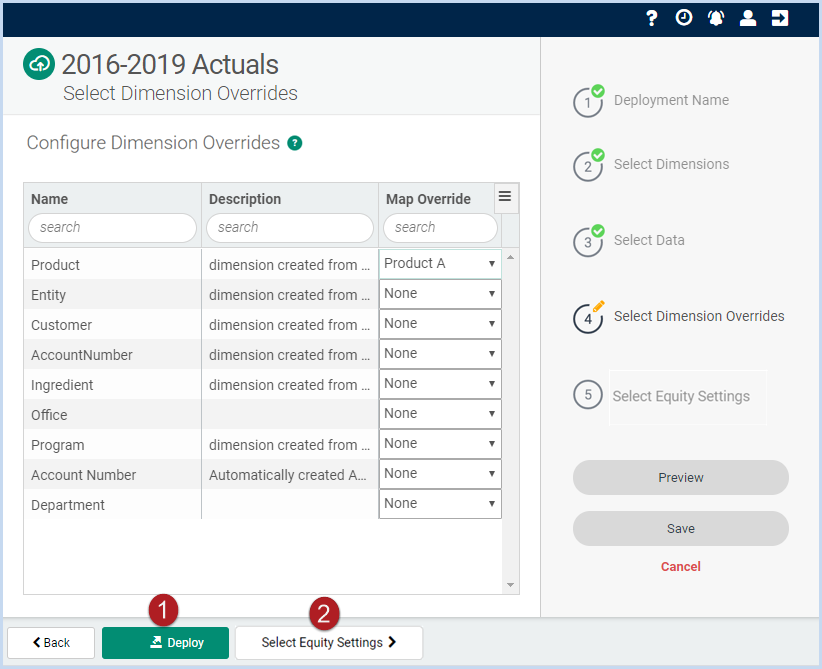Go to step 4 Select Dimension Overrides
822x669 pixels.
tap(679, 317)
